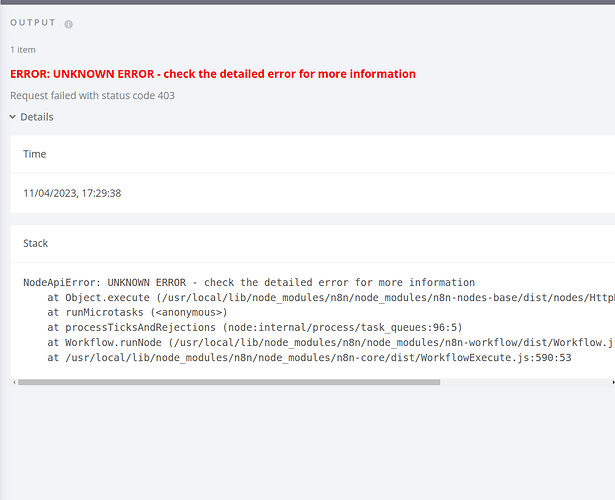Click the NodeApiError line in the stack trace

[249, 283]
